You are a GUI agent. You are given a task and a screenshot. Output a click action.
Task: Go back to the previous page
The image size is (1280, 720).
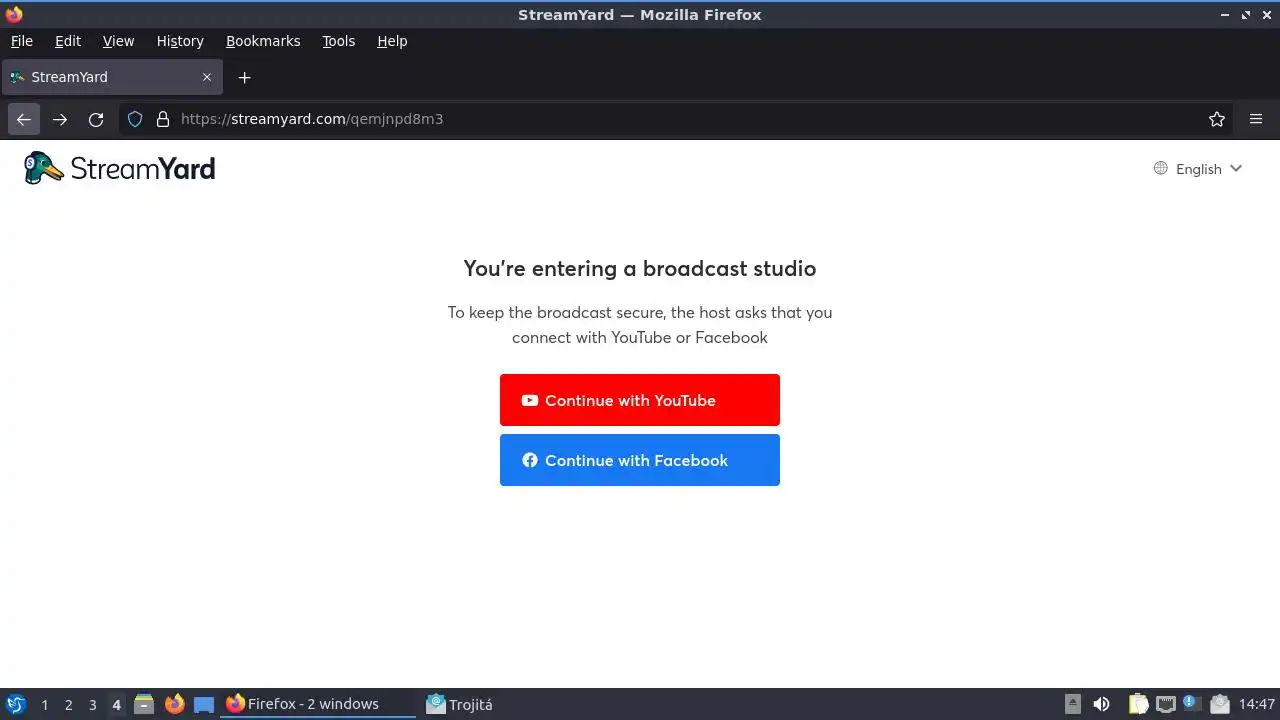(24, 119)
